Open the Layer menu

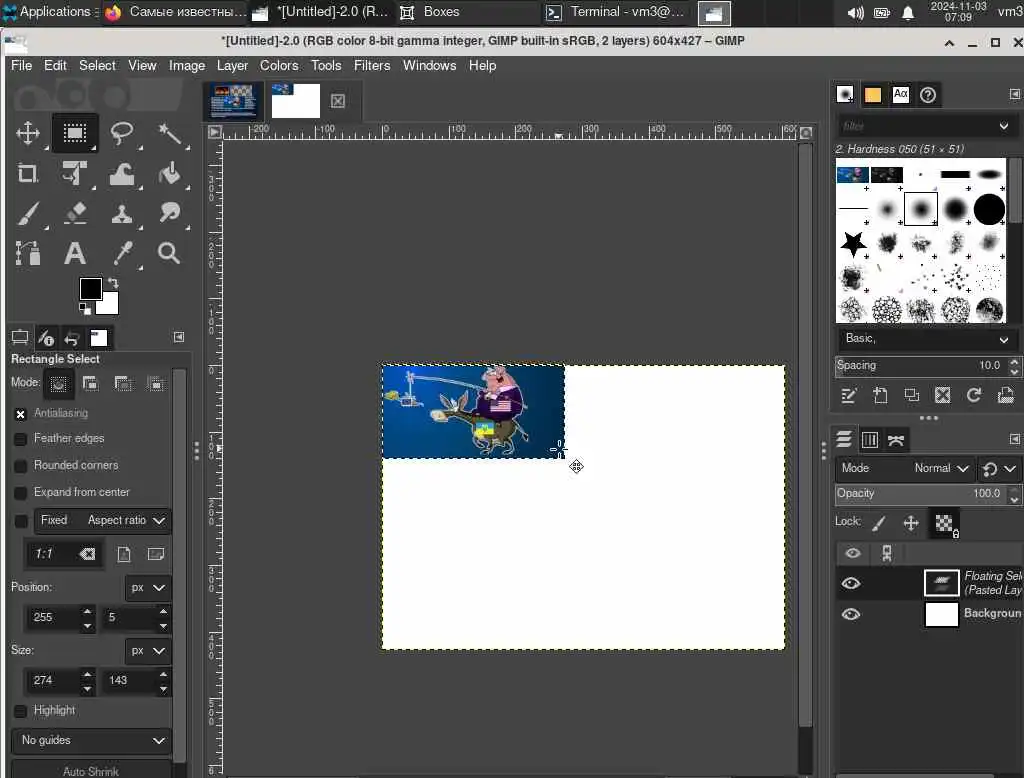[x=232, y=65]
